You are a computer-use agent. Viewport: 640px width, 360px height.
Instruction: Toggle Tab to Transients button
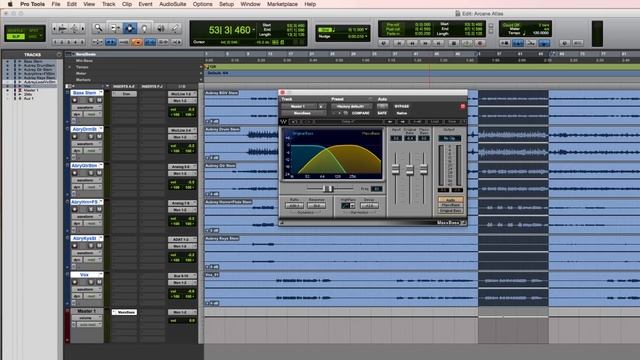point(110,42)
